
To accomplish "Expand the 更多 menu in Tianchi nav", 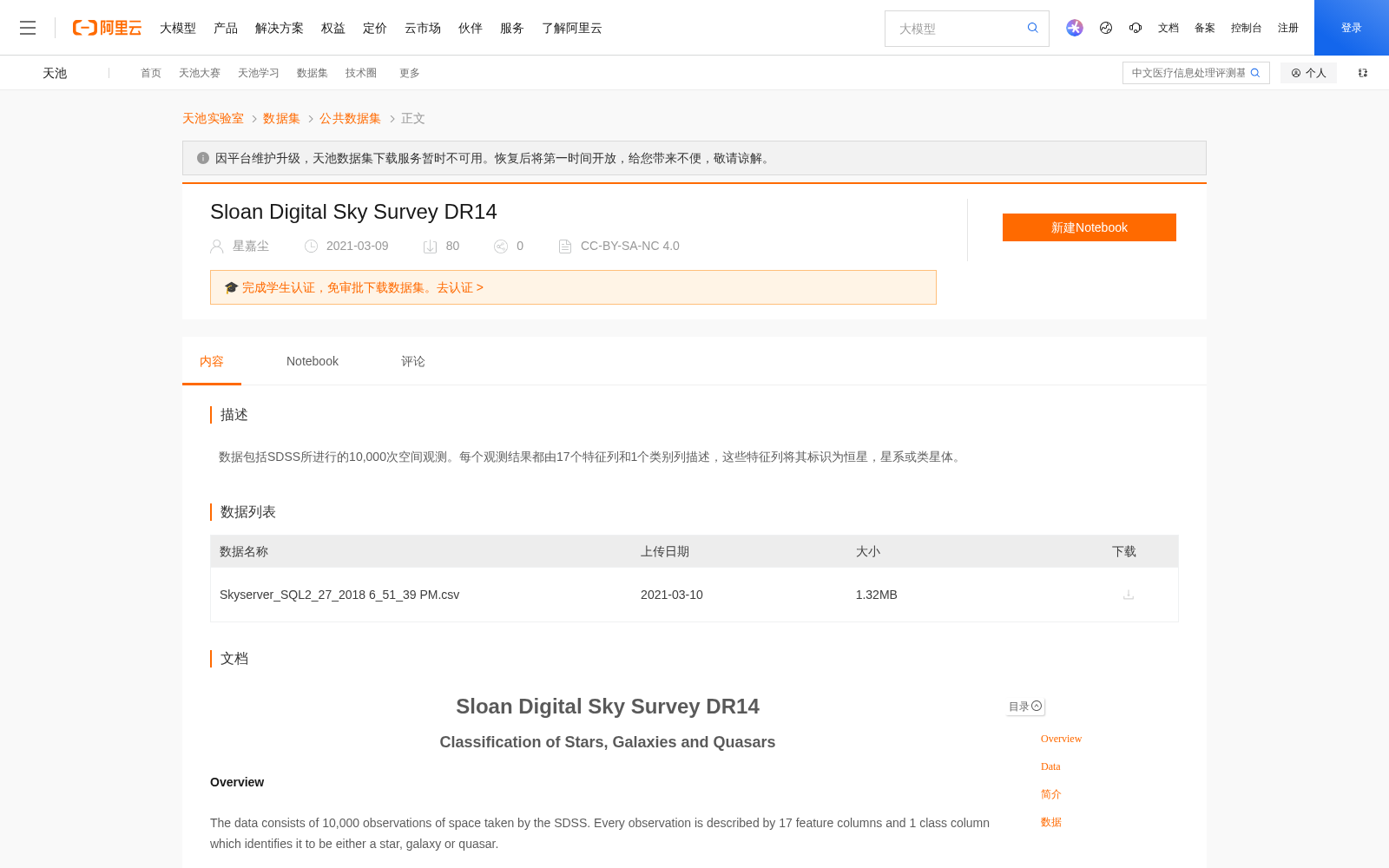I will click(410, 73).
